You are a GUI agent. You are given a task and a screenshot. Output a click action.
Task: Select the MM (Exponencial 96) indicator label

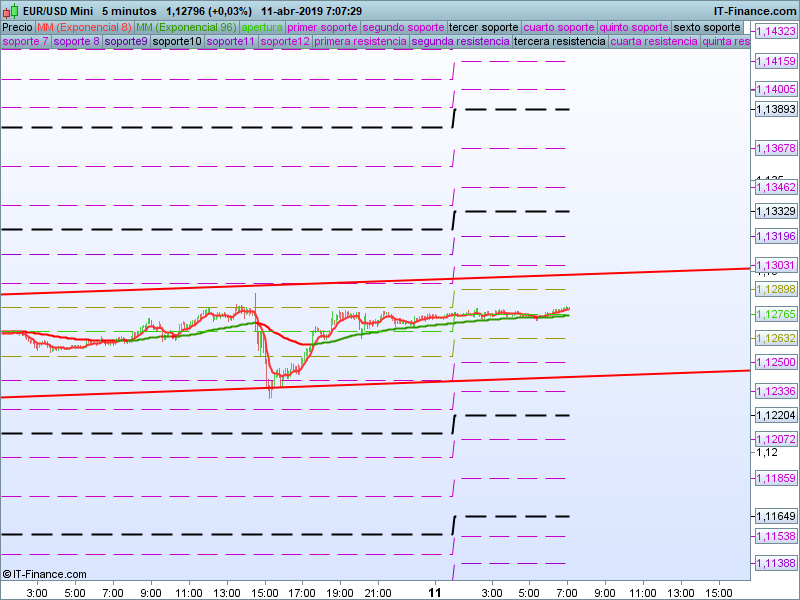[186, 27]
